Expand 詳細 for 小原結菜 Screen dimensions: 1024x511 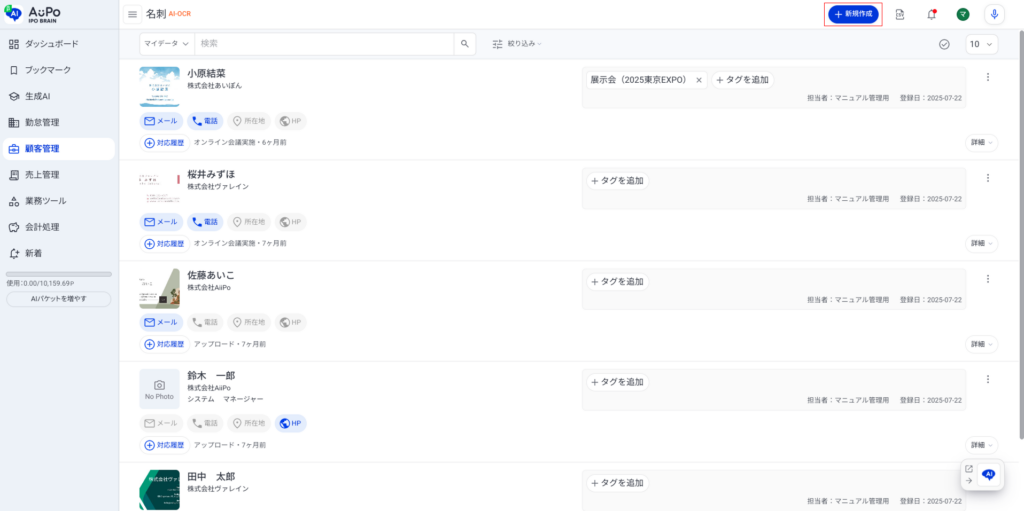click(x=981, y=143)
